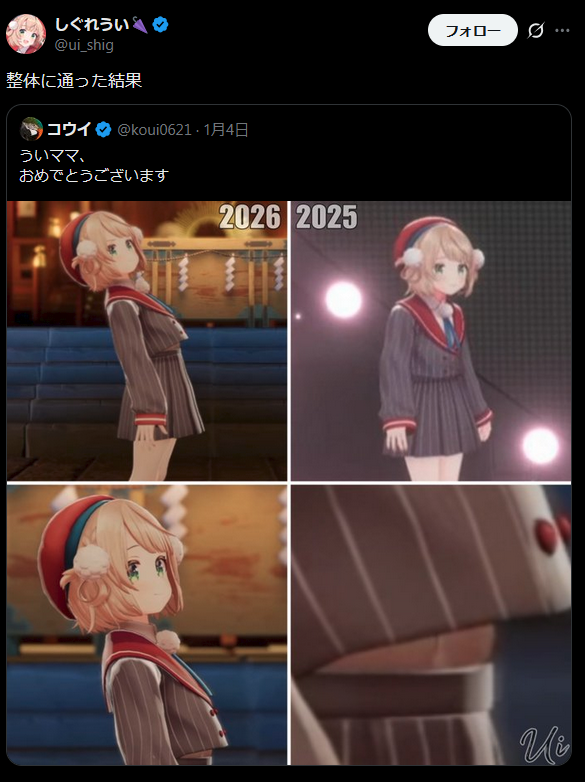Open the コウイ display name

click(x=69, y=130)
